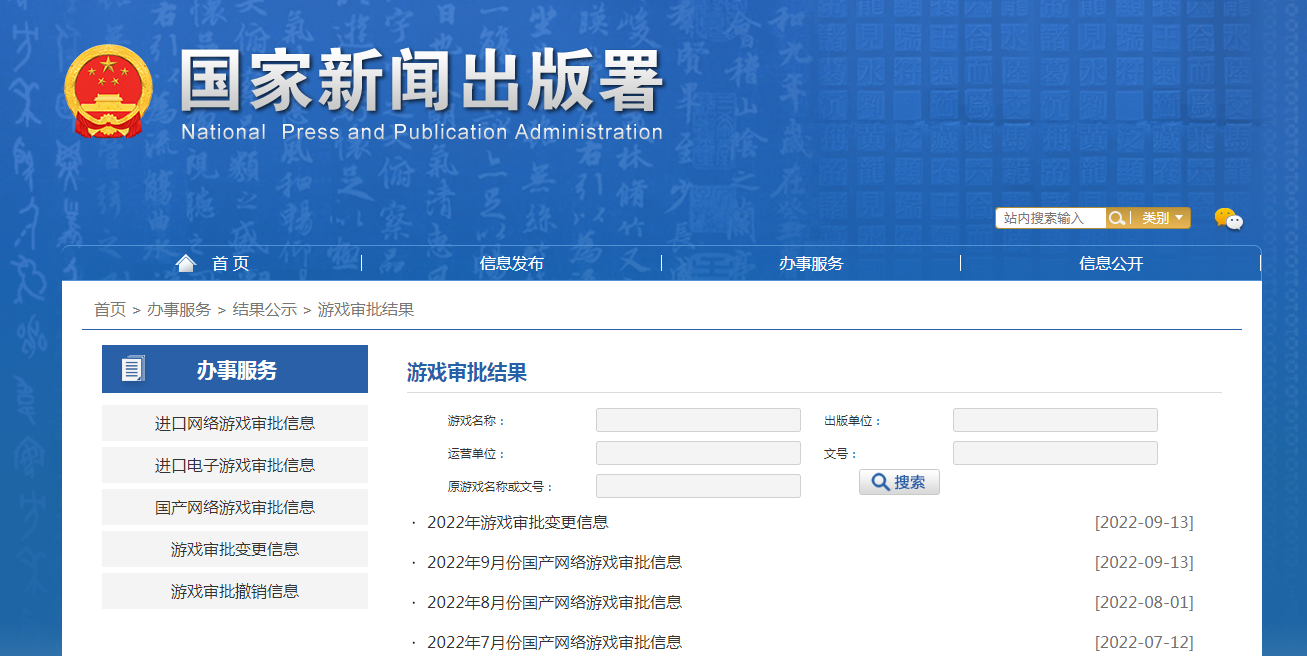This screenshot has height=656, width=1307.
Task: Focus the 出版单位 input field
Action: tap(1055, 420)
